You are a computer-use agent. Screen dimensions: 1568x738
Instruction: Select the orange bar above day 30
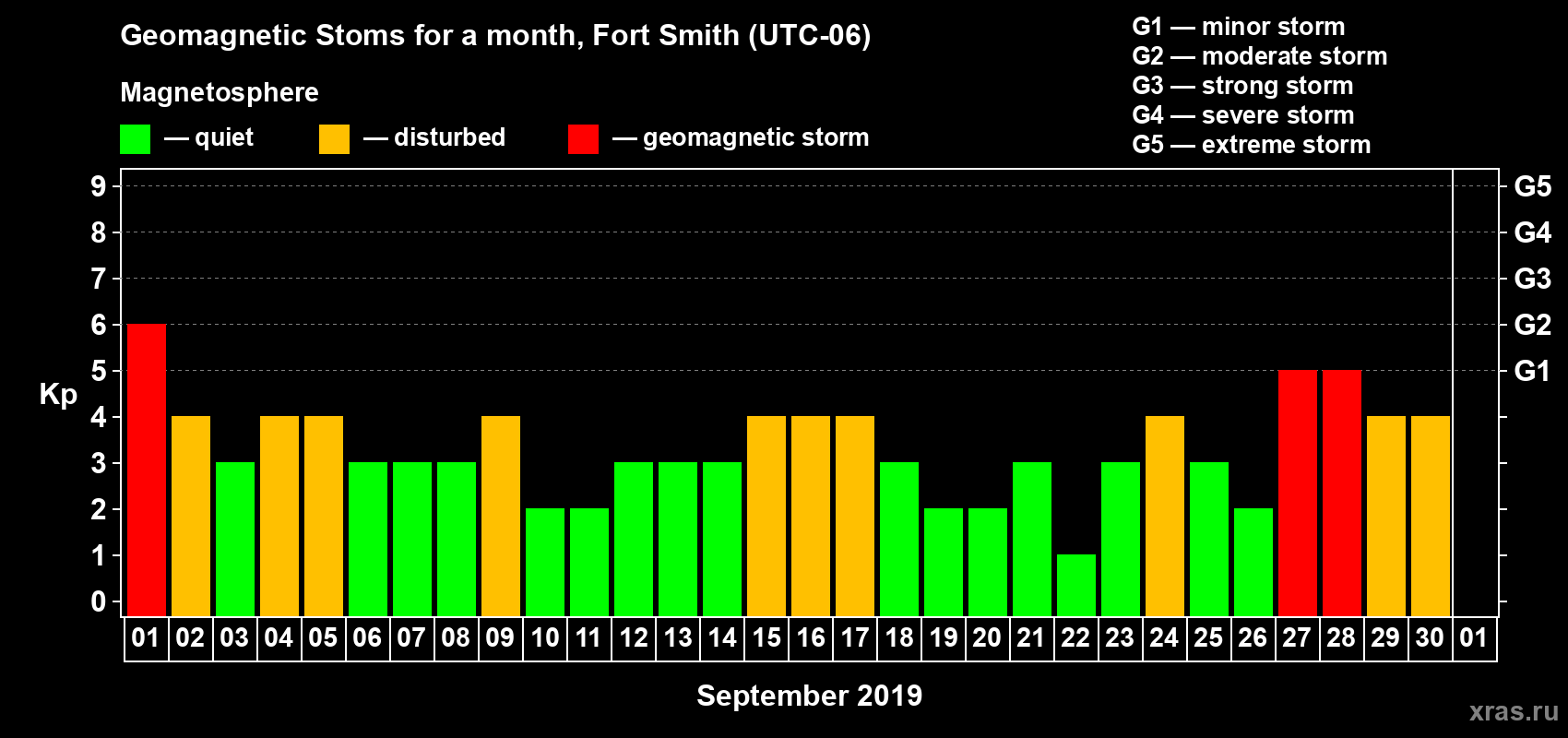[x=1431, y=517]
